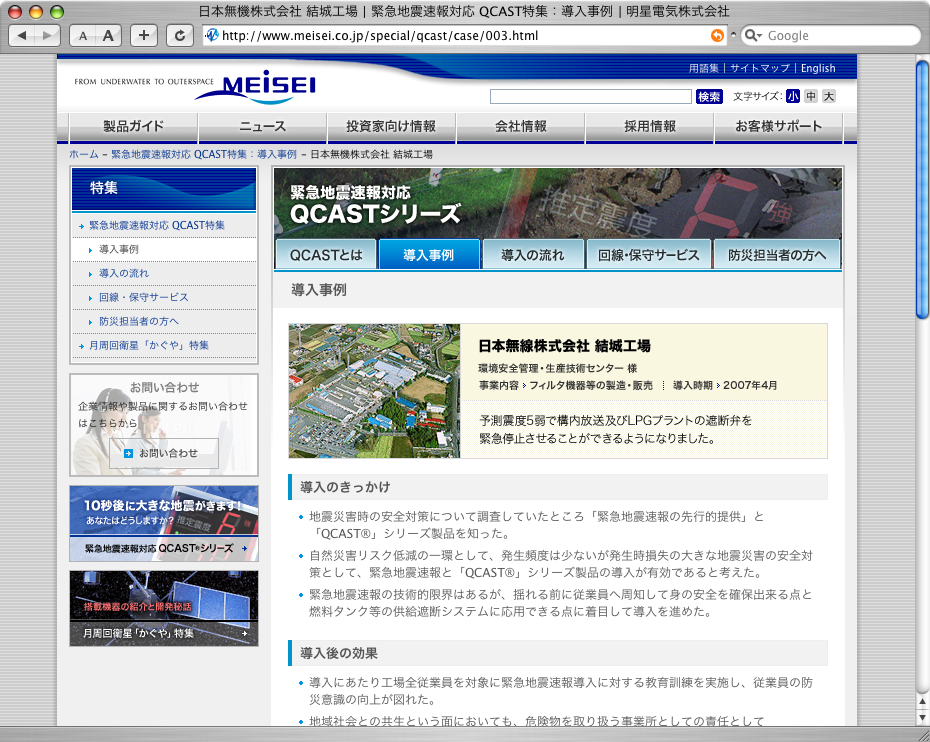This screenshot has height=742, width=930.
Task: Expand 月周回衛星「かぐや」特集 sidebar item
Action: (149, 345)
